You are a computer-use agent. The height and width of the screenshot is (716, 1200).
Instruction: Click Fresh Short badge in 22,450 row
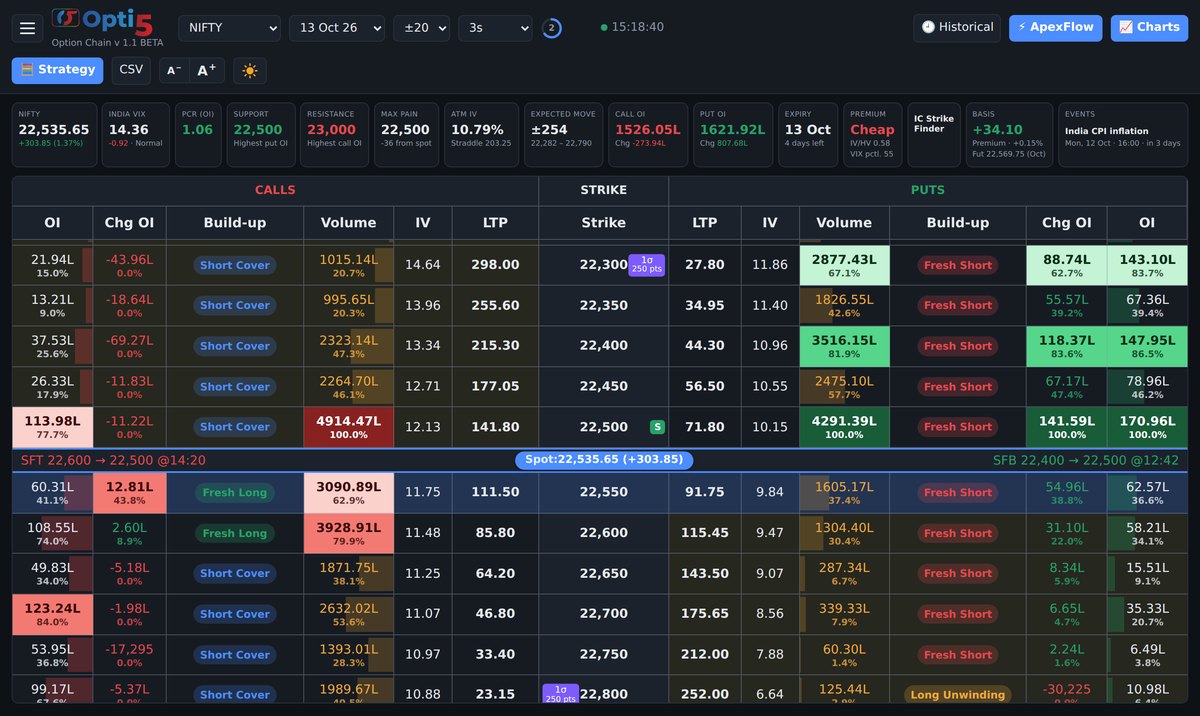tap(958, 386)
